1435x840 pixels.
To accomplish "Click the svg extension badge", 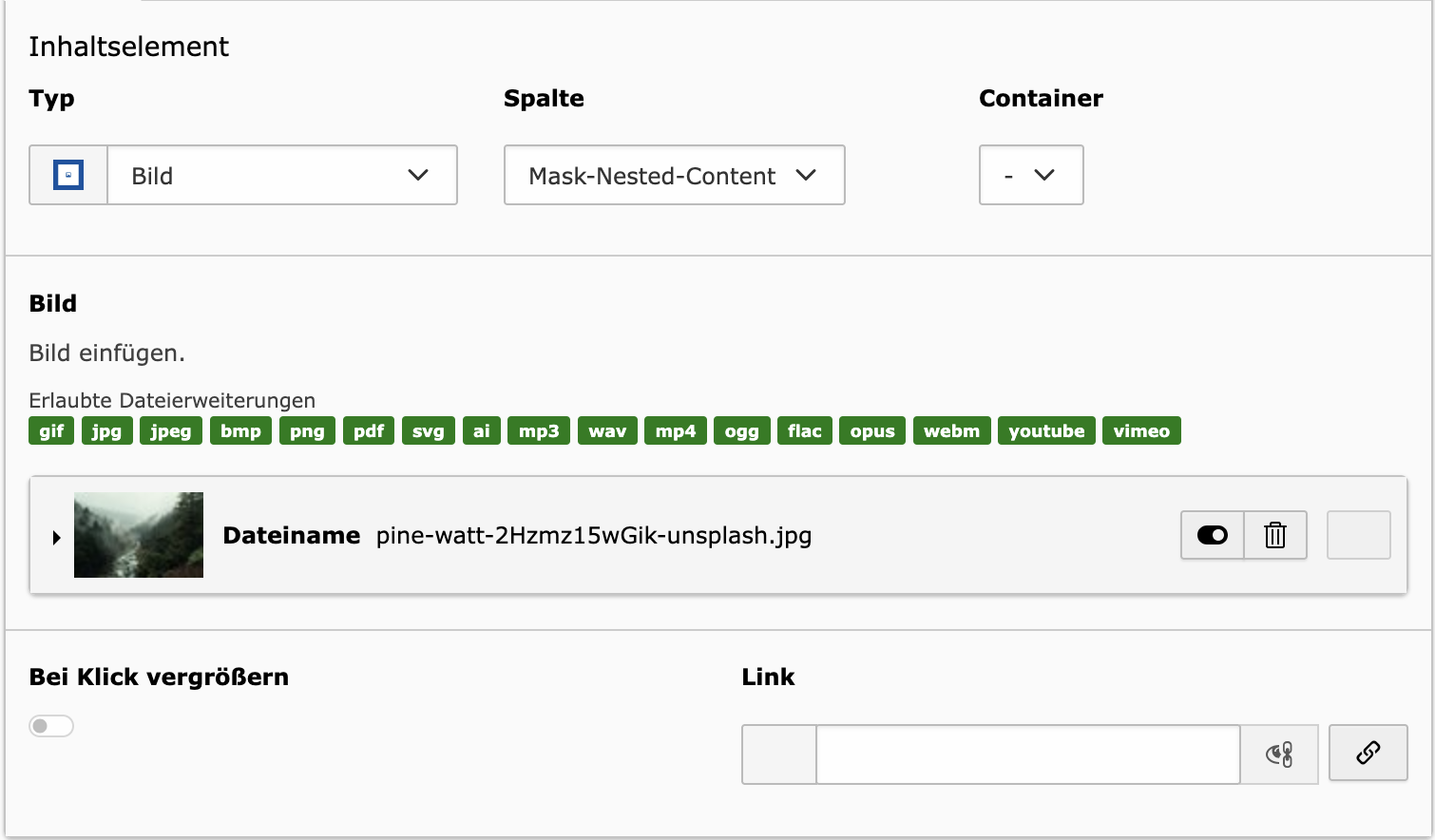I will coord(428,430).
